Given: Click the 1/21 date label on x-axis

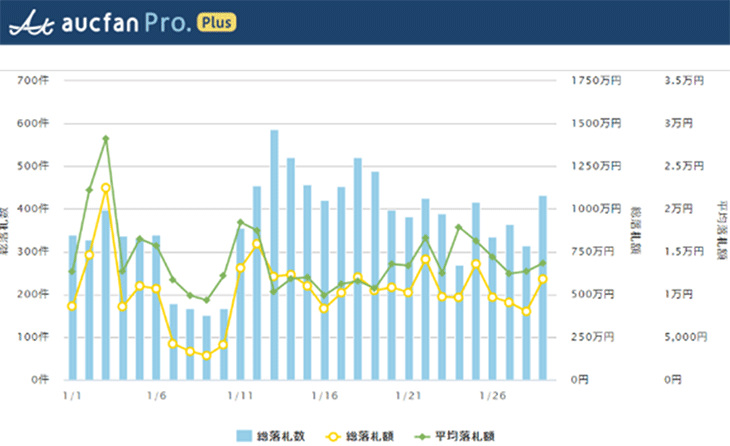Looking at the screenshot, I should 408,396.
